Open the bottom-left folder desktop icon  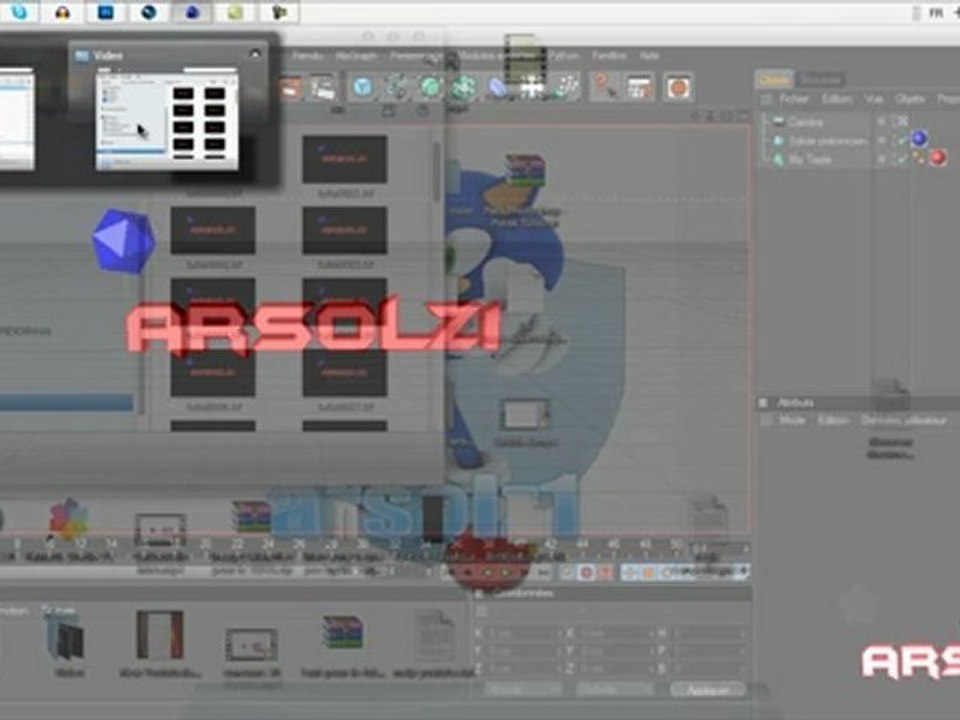[67, 638]
